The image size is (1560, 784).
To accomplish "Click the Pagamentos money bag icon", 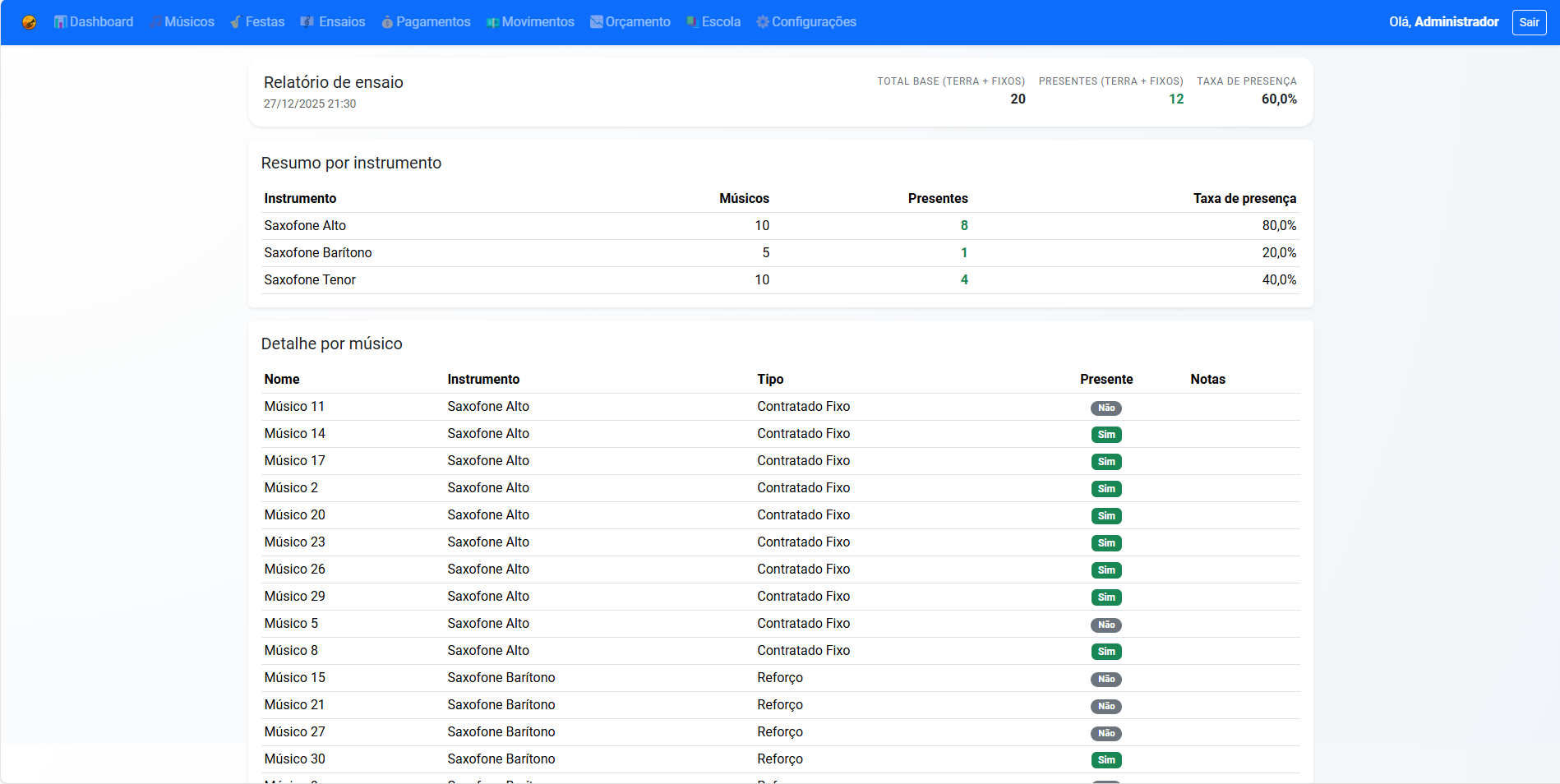I will [387, 22].
